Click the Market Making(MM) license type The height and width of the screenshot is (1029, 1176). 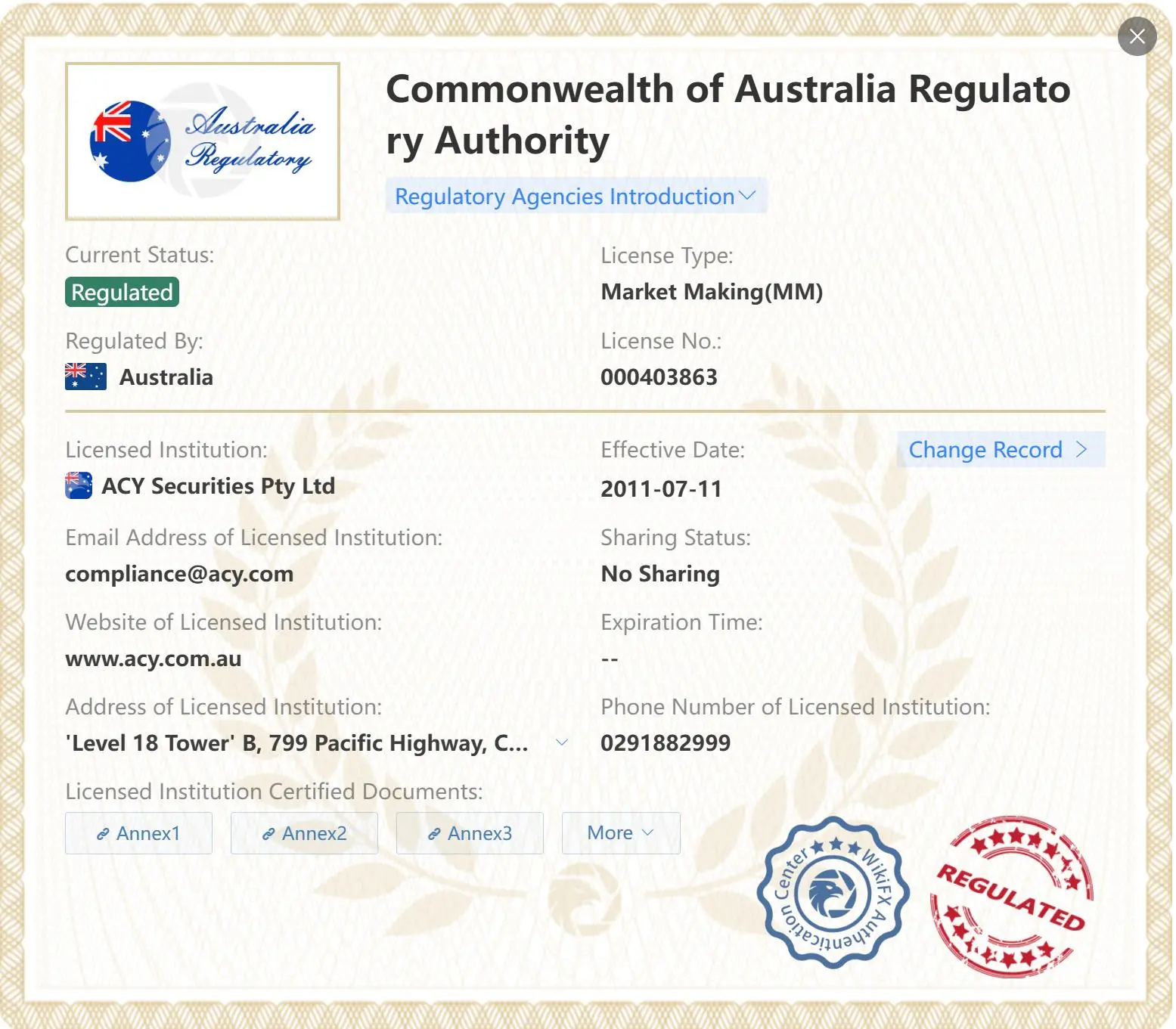712,292
